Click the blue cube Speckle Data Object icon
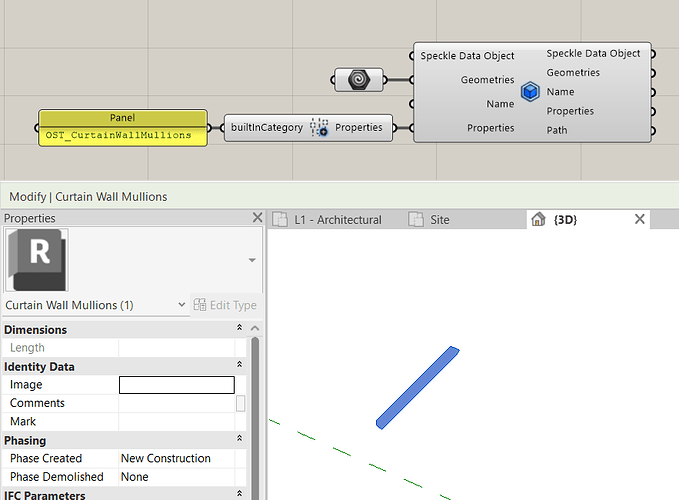This screenshot has height=500, width=679. [530, 92]
